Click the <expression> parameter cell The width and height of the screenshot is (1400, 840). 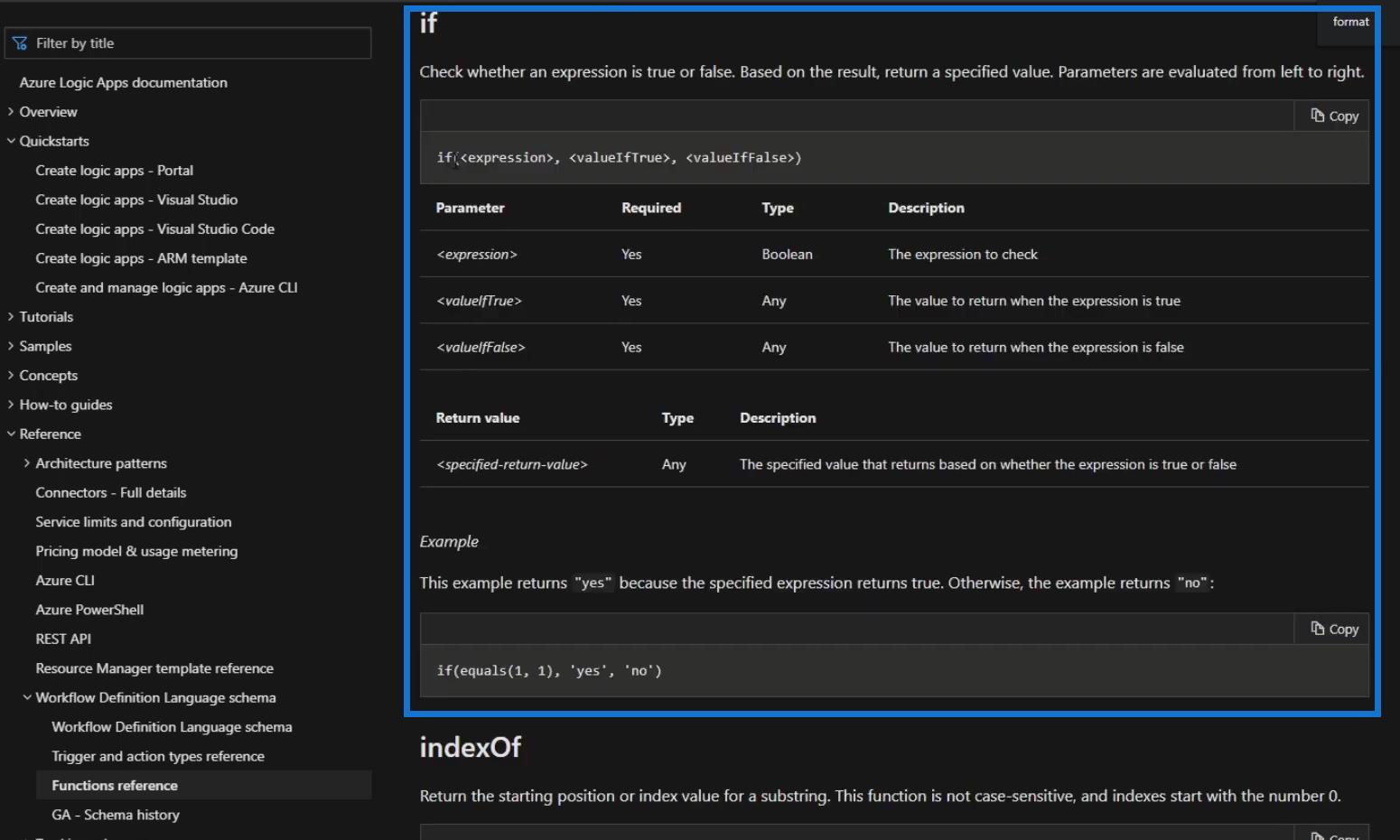[477, 255]
